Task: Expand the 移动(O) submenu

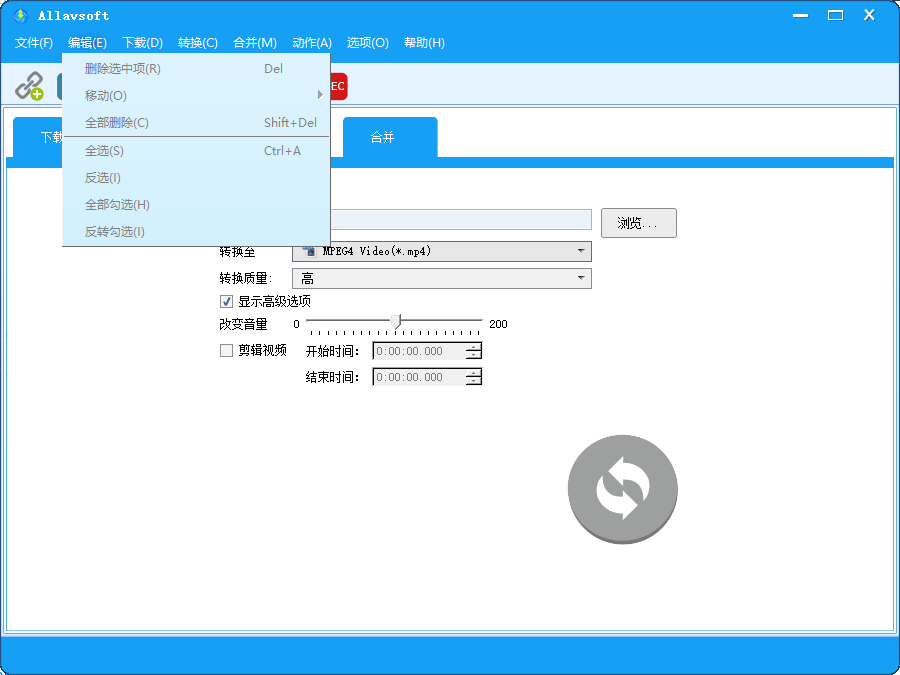Action: [x=196, y=95]
